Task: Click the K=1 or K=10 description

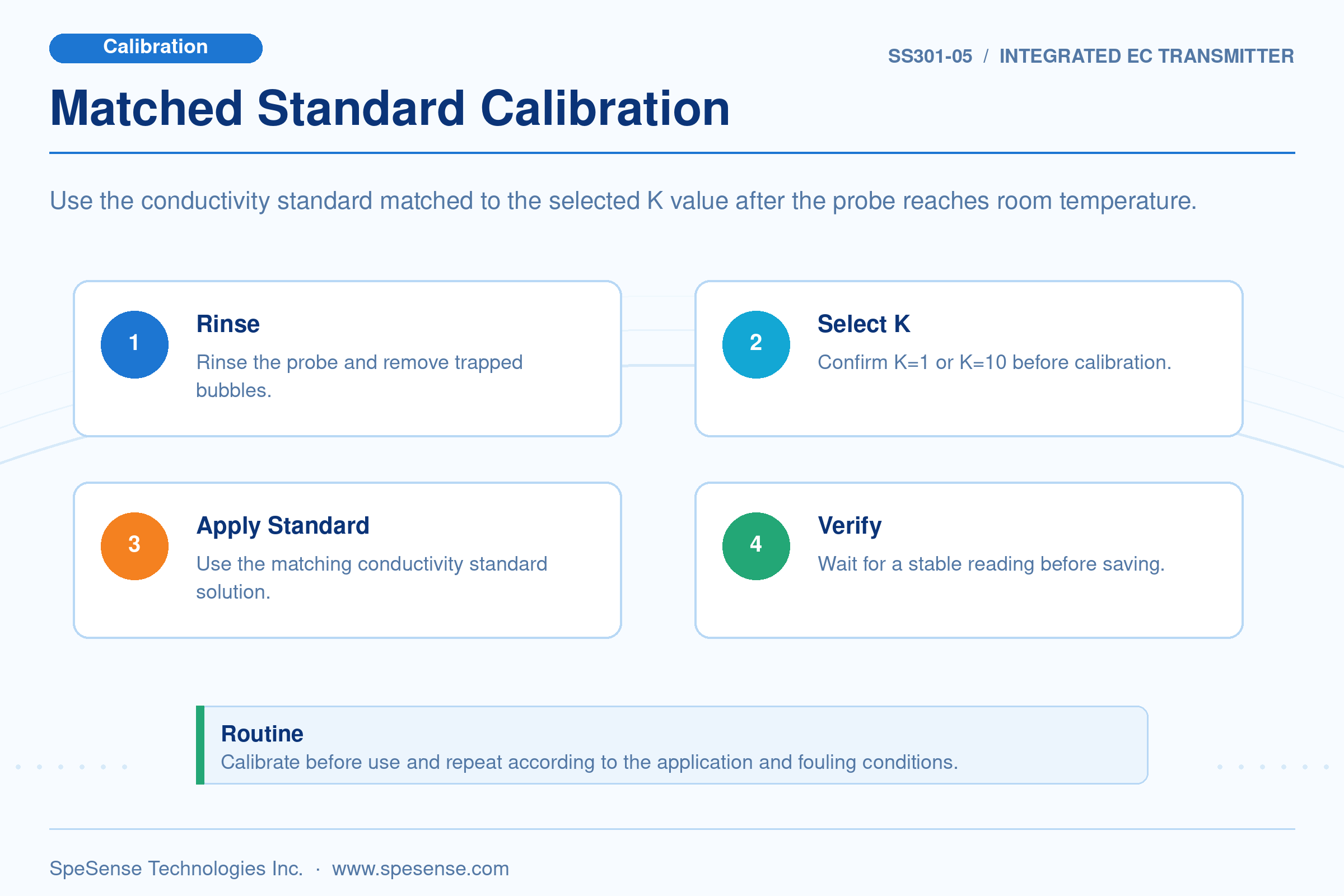Action: tap(995, 362)
